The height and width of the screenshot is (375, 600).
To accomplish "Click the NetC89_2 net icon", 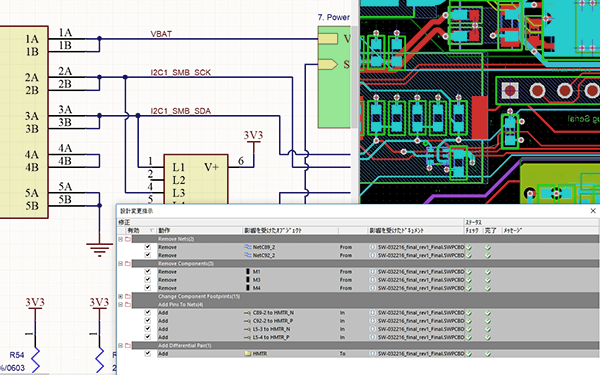I will pyautogui.click(x=248, y=247).
